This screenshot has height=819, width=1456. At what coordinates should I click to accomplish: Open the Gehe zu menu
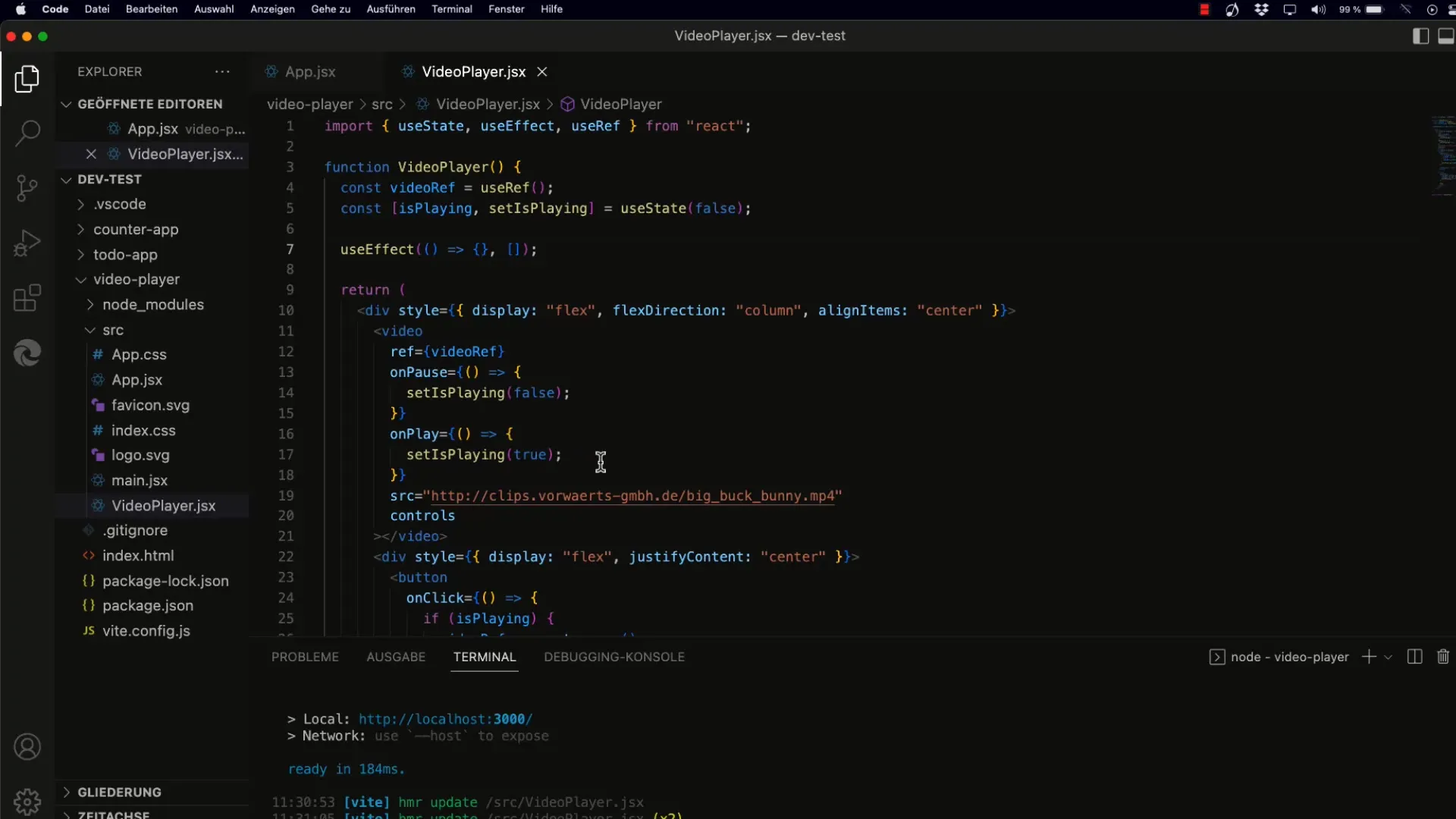point(331,9)
